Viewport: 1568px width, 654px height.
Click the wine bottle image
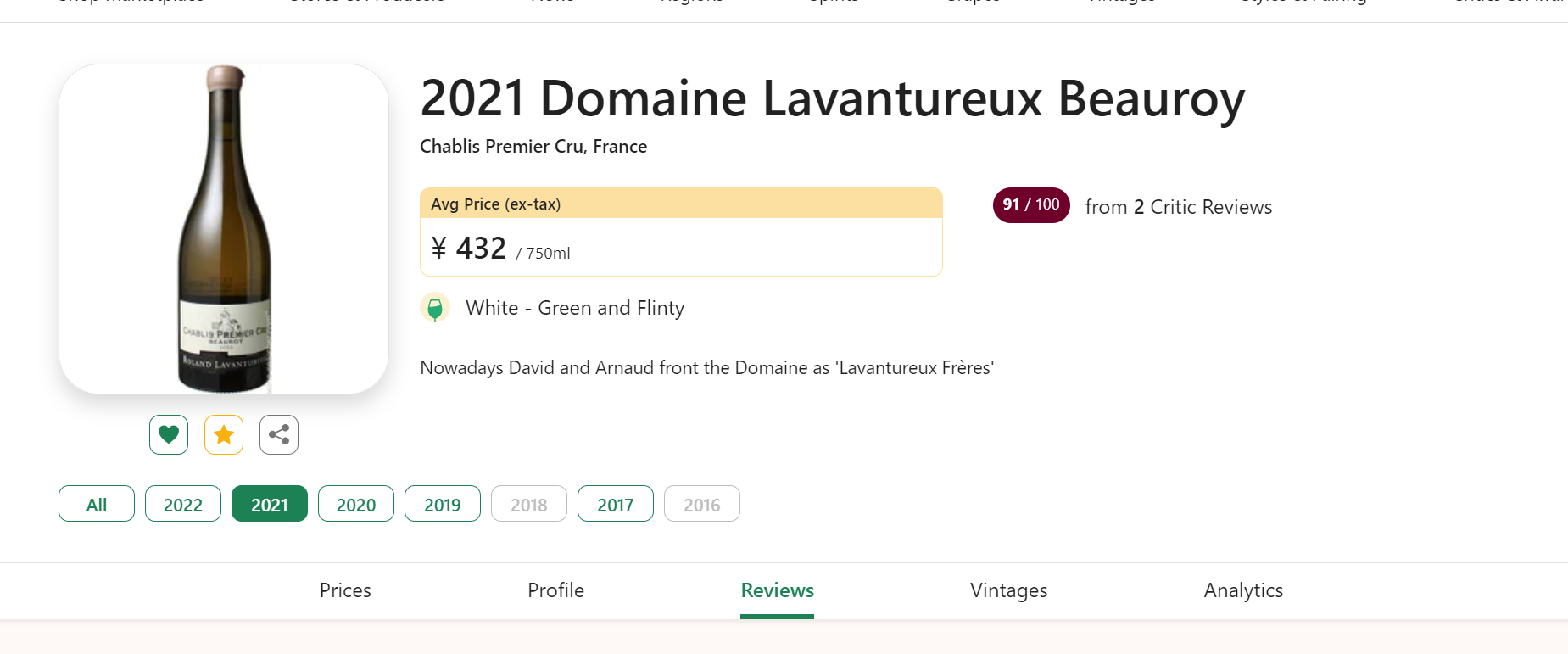click(224, 229)
